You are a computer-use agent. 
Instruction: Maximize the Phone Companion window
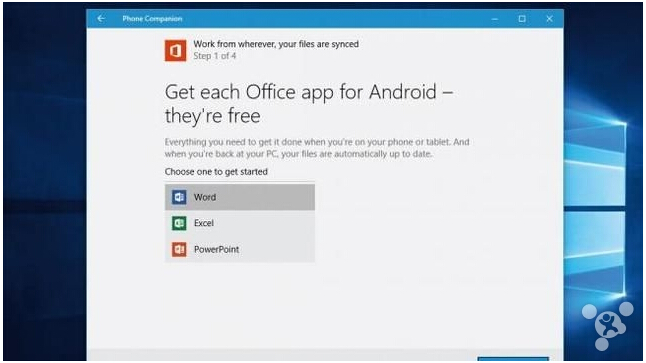click(x=522, y=19)
